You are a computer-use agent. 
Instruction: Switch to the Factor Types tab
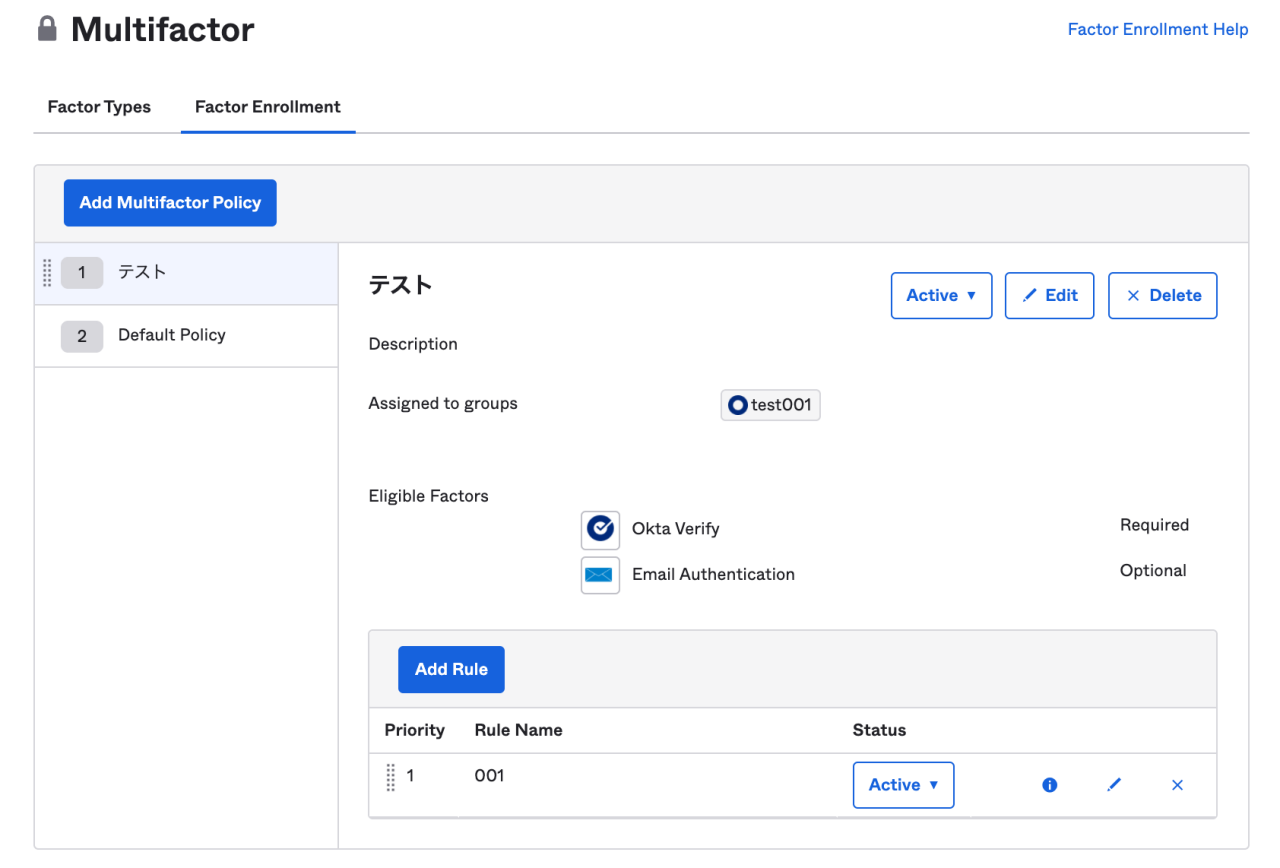point(99,107)
